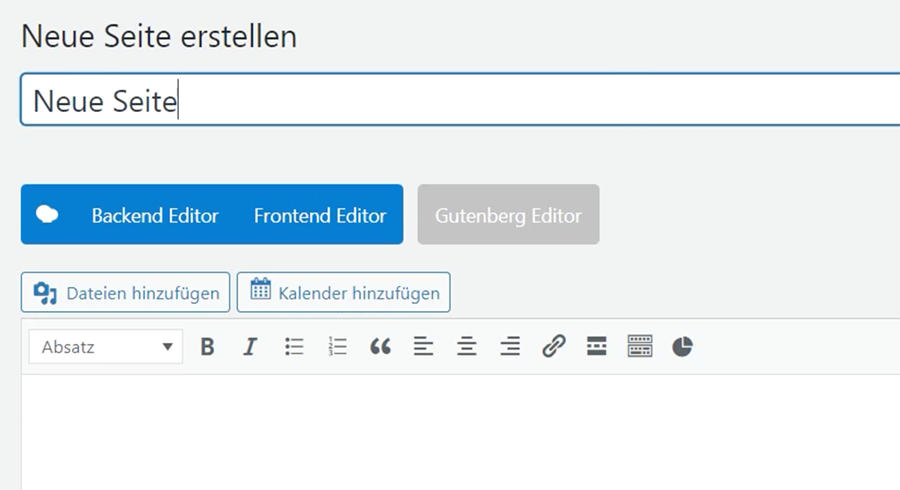
Task: Click the page title input field
Action: click(x=500, y=101)
